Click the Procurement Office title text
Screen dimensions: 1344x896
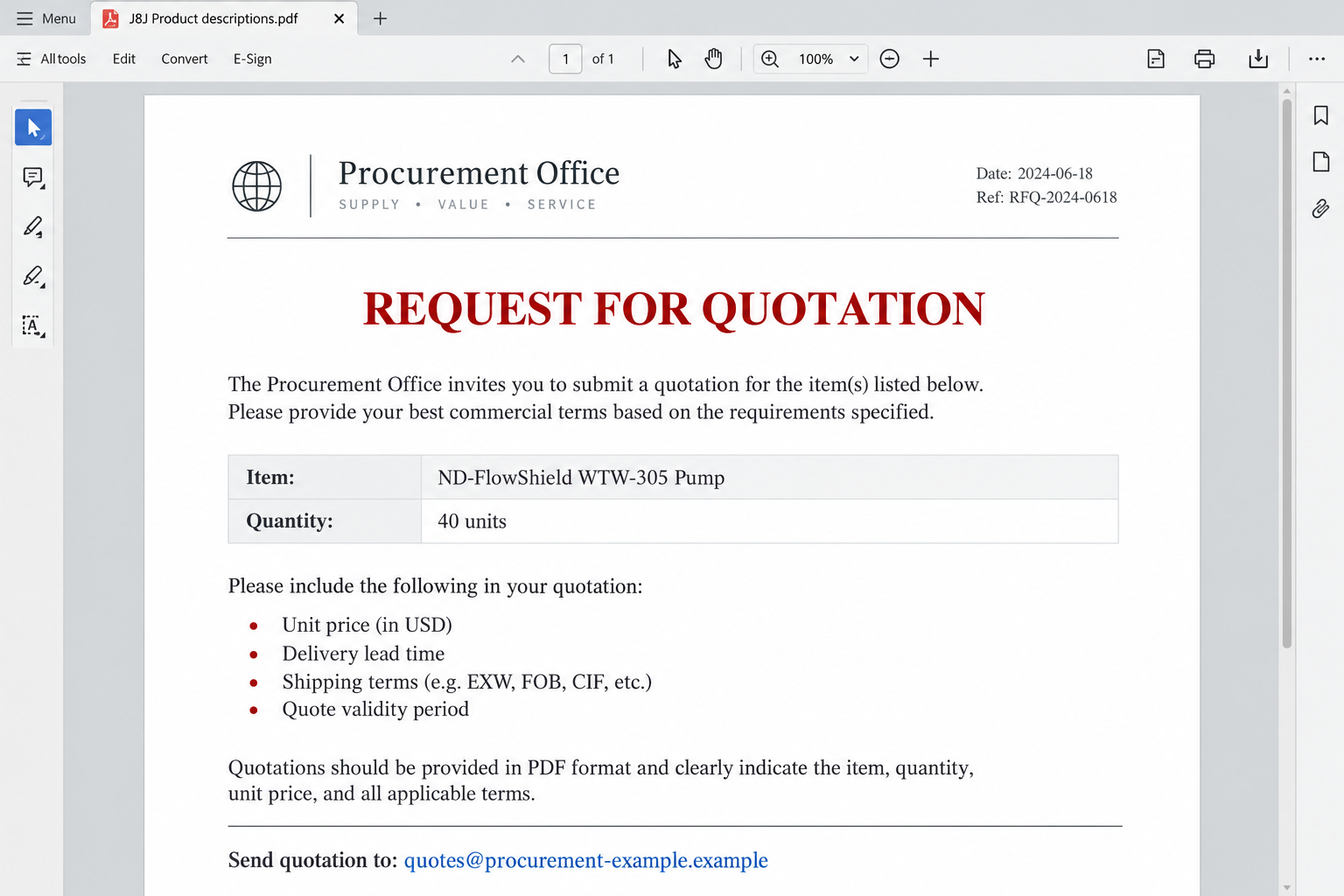coord(479,173)
